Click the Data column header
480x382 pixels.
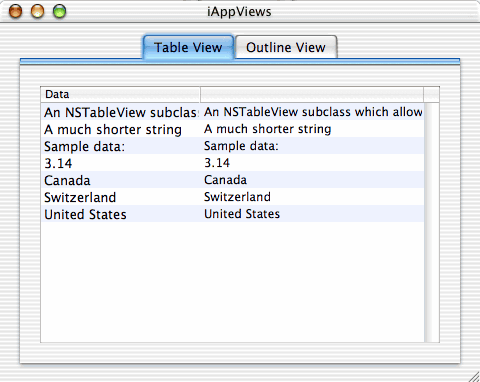(x=120, y=94)
